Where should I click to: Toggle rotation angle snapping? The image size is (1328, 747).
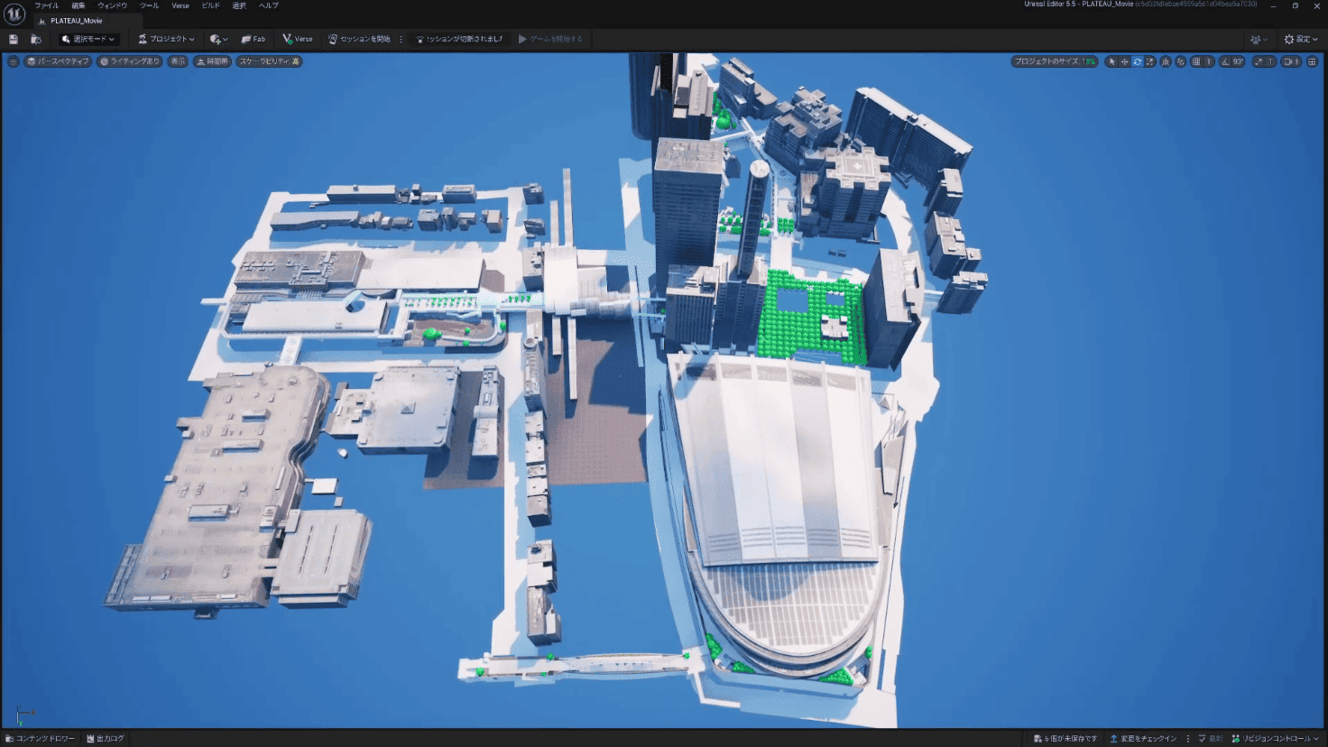(1226, 62)
